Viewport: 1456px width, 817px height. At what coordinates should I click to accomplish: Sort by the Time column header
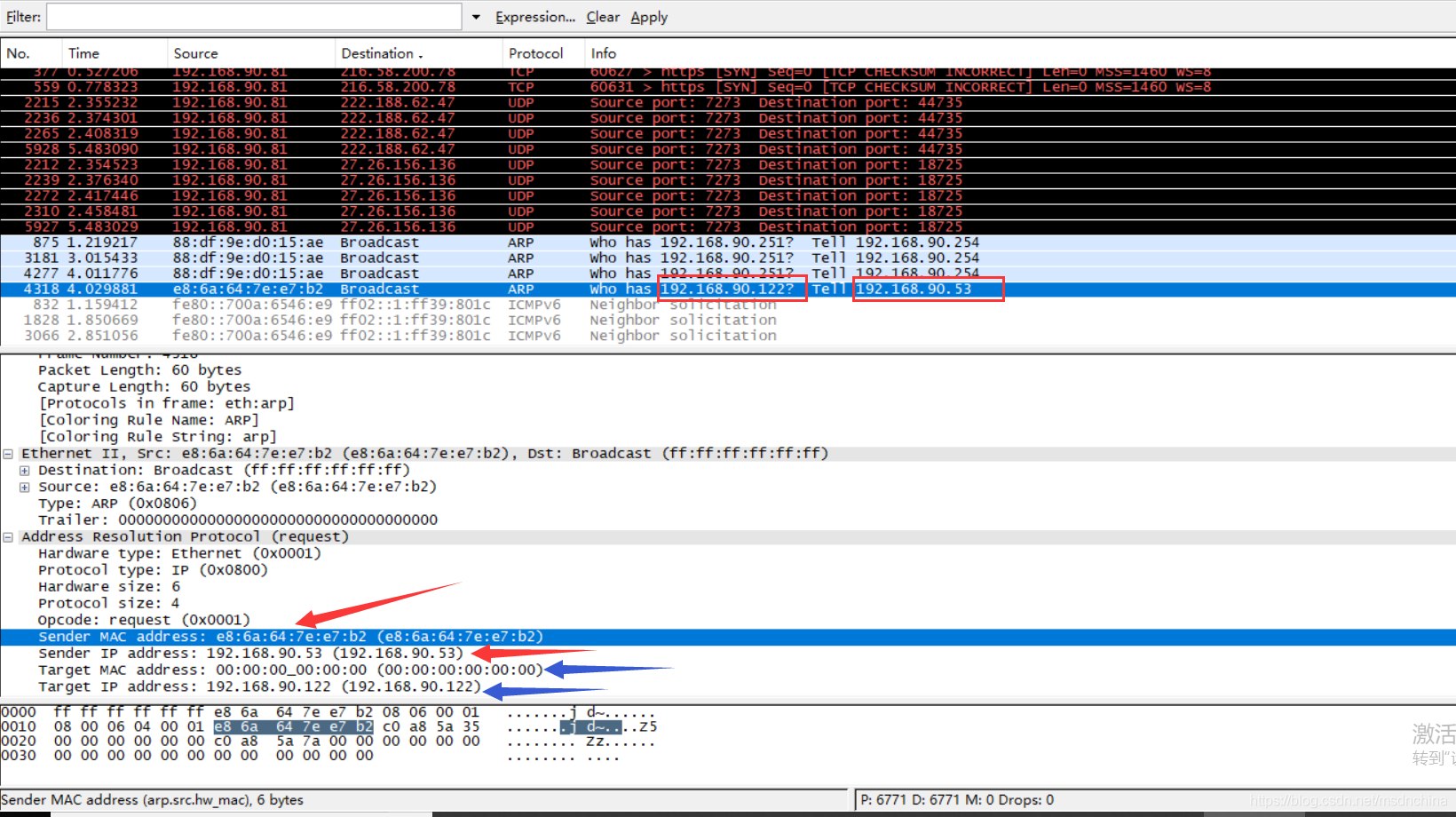click(x=115, y=53)
